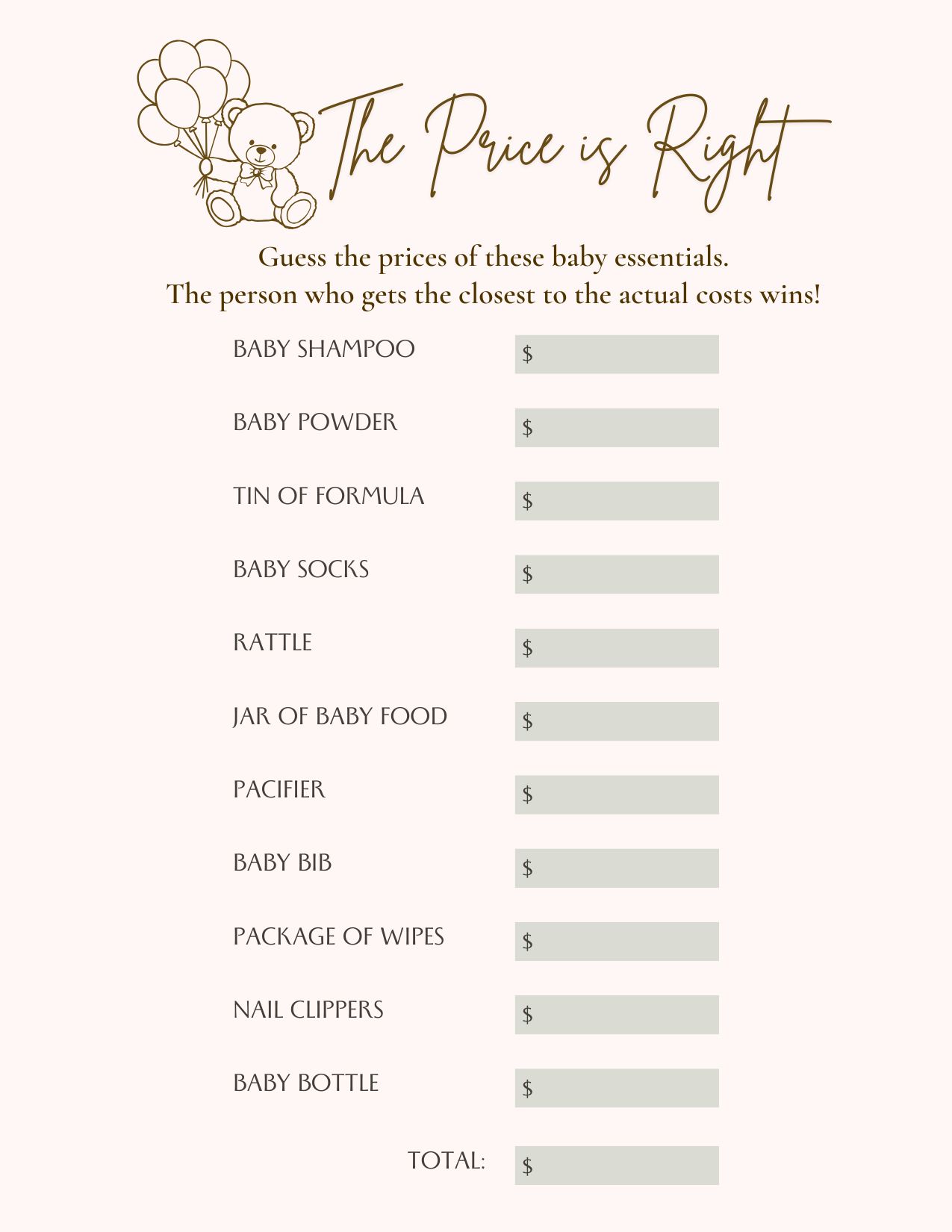Image resolution: width=952 pixels, height=1232 pixels.
Task: Focus the Nail Clippers price input
Action: point(617,1015)
